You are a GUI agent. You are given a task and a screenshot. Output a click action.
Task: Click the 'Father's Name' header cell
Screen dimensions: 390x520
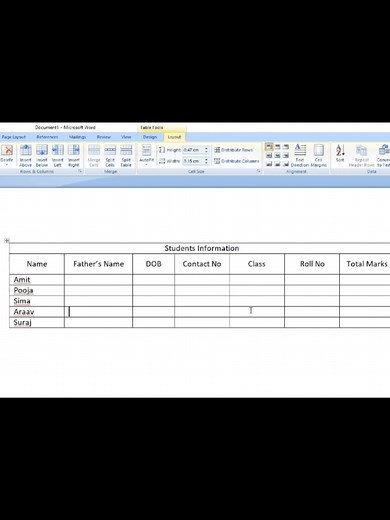click(98, 264)
